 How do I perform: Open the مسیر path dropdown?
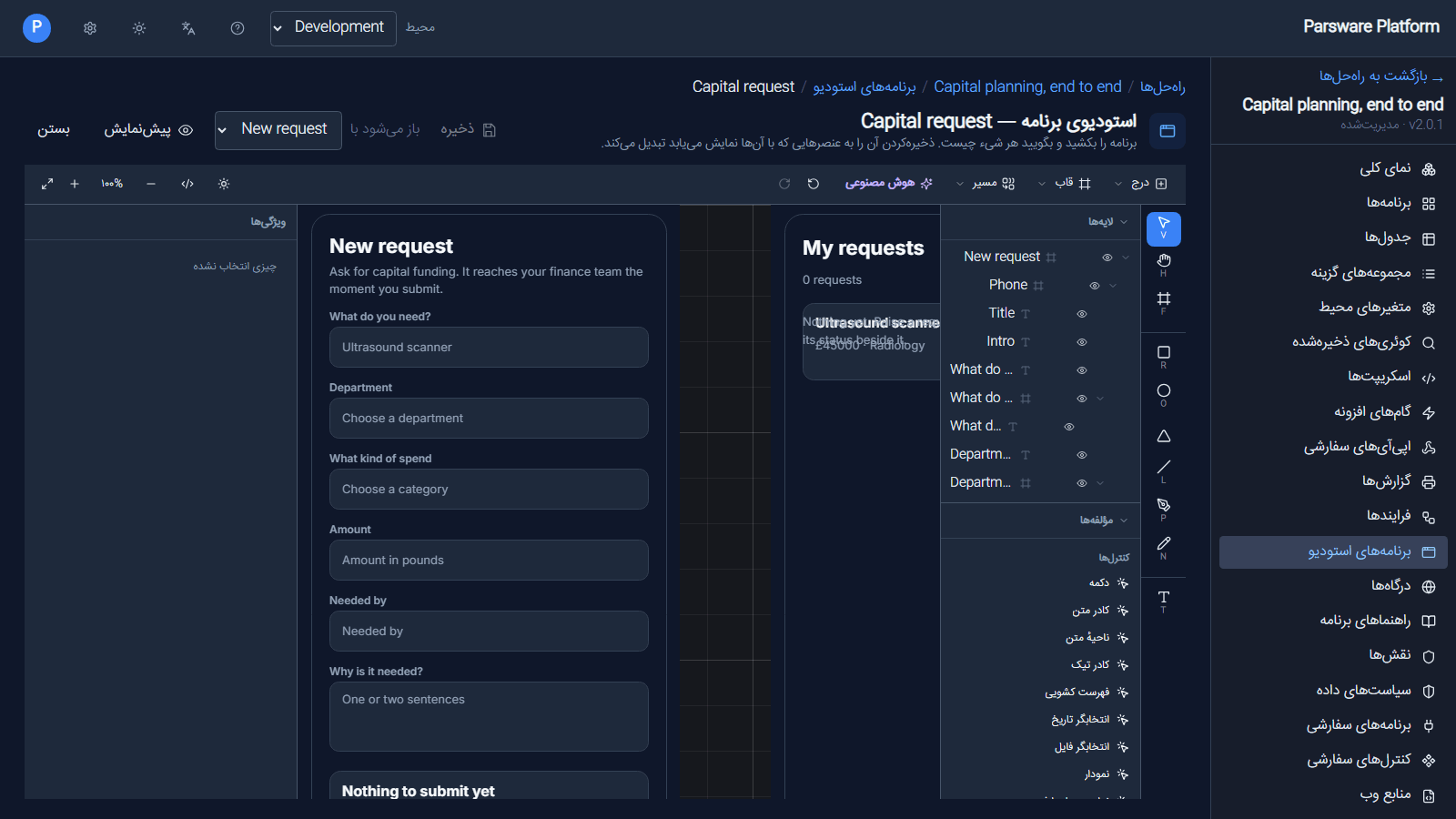tap(985, 184)
